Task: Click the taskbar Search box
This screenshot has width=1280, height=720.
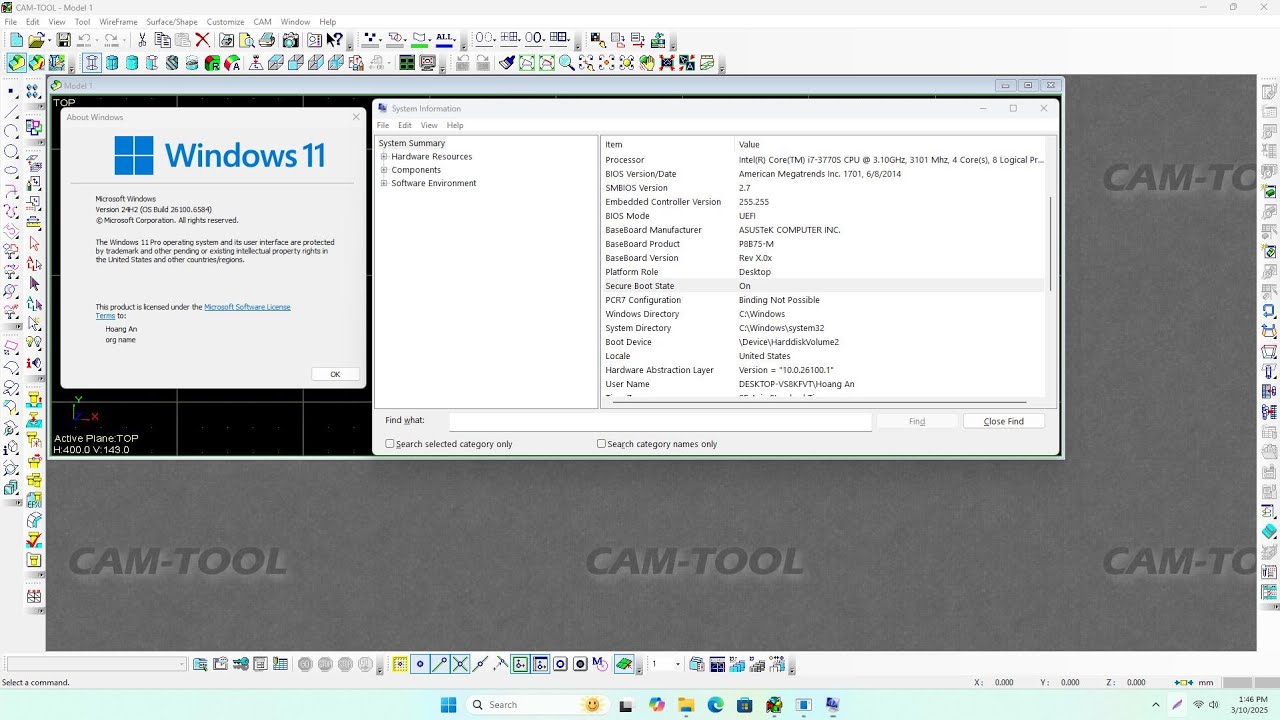Action: (x=538, y=705)
